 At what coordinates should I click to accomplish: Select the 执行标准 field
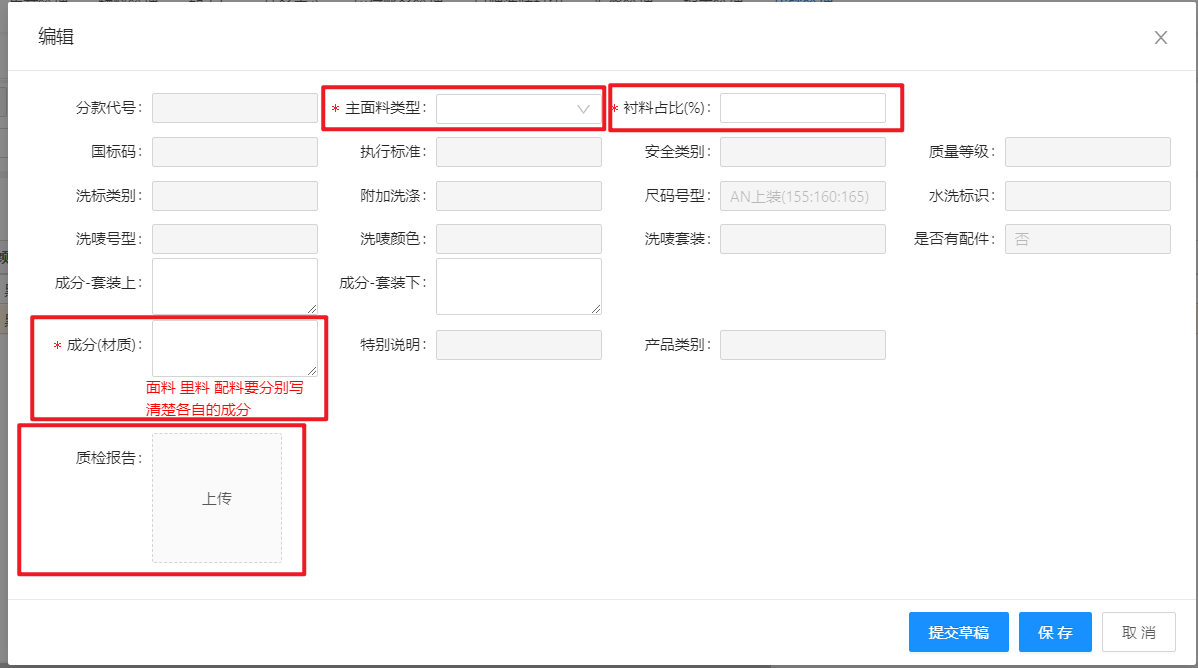click(518, 152)
